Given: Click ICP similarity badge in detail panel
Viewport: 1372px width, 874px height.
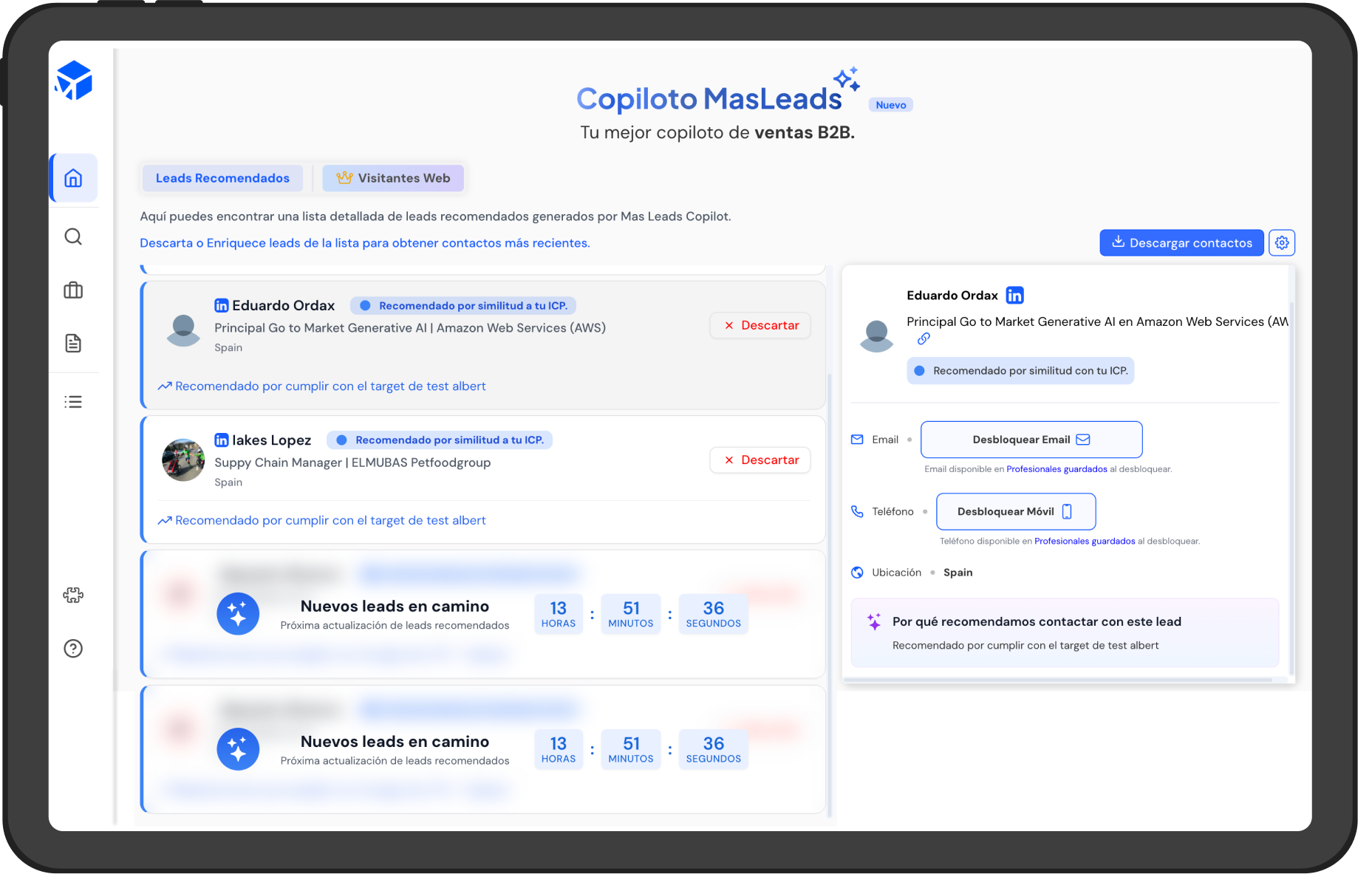Looking at the screenshot, I should (1020, 371).
